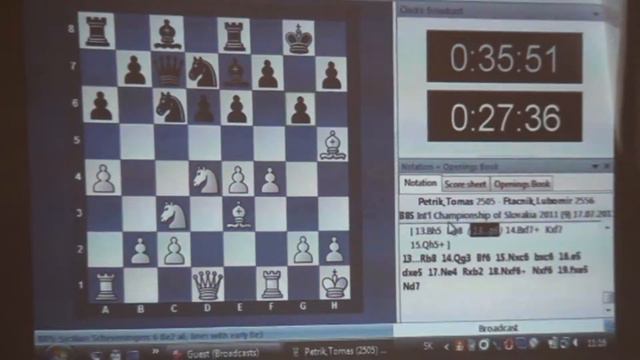Click the highlighted move in the variation line

[485, 230]
